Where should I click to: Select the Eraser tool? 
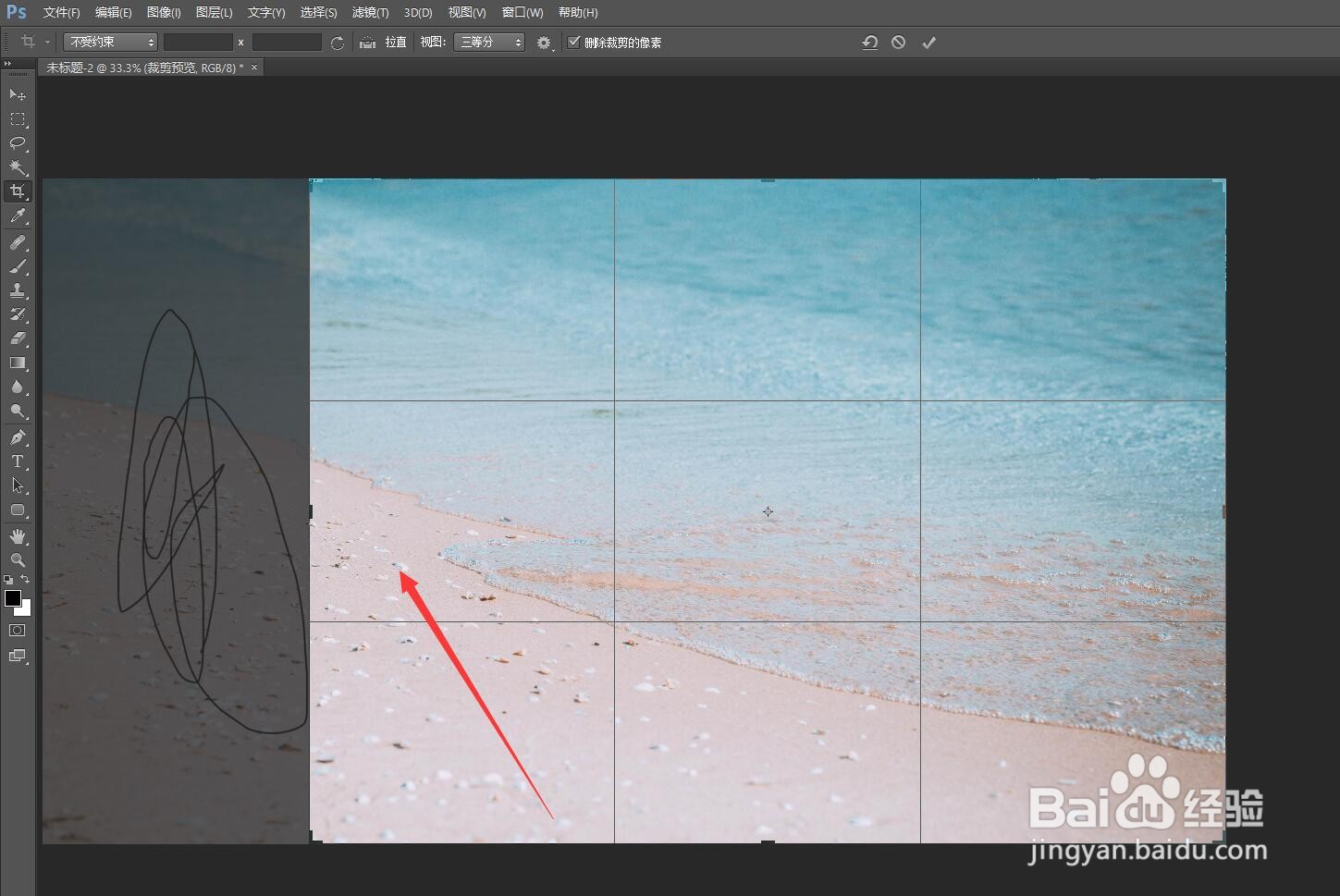point(17,338)
